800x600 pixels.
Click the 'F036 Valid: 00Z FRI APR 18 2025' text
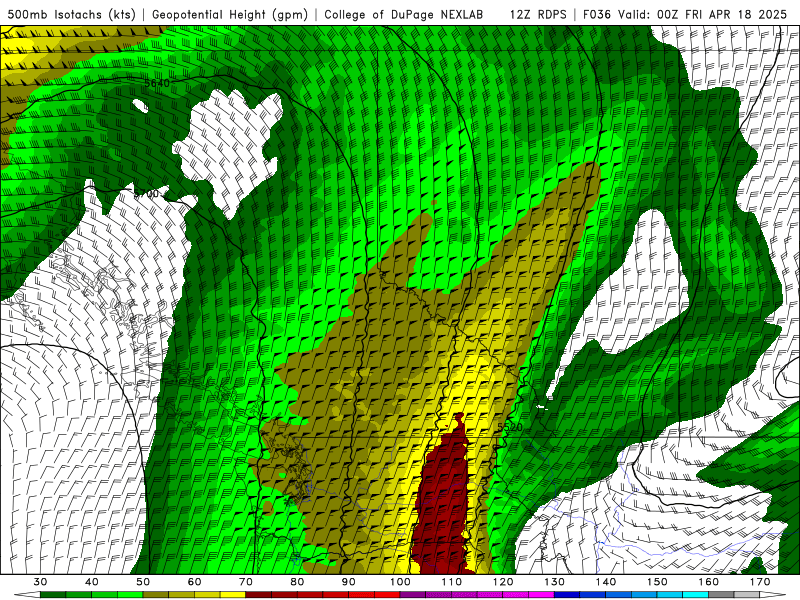[x=685, y=15]
